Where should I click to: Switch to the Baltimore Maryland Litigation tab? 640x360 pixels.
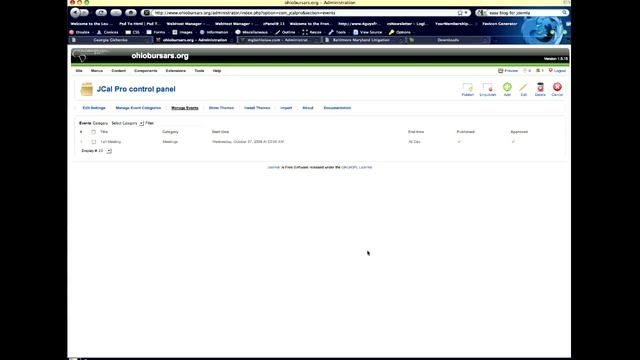click(x=361, y=40)
